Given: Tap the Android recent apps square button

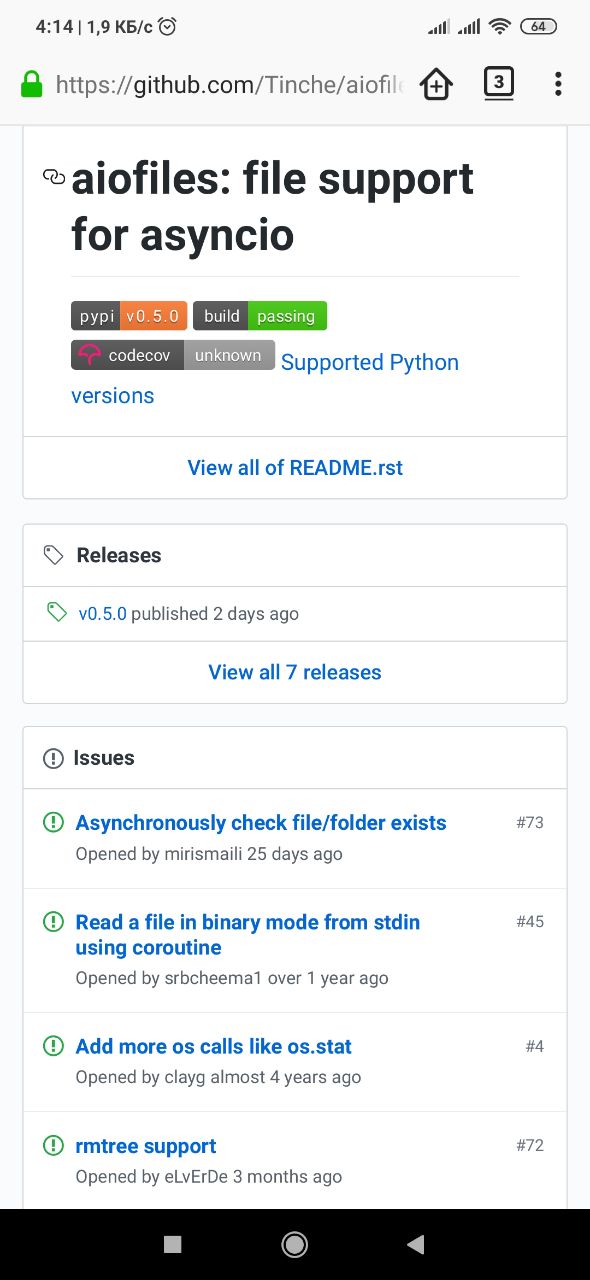Looking at the screenshot, I should point(173,1244).
